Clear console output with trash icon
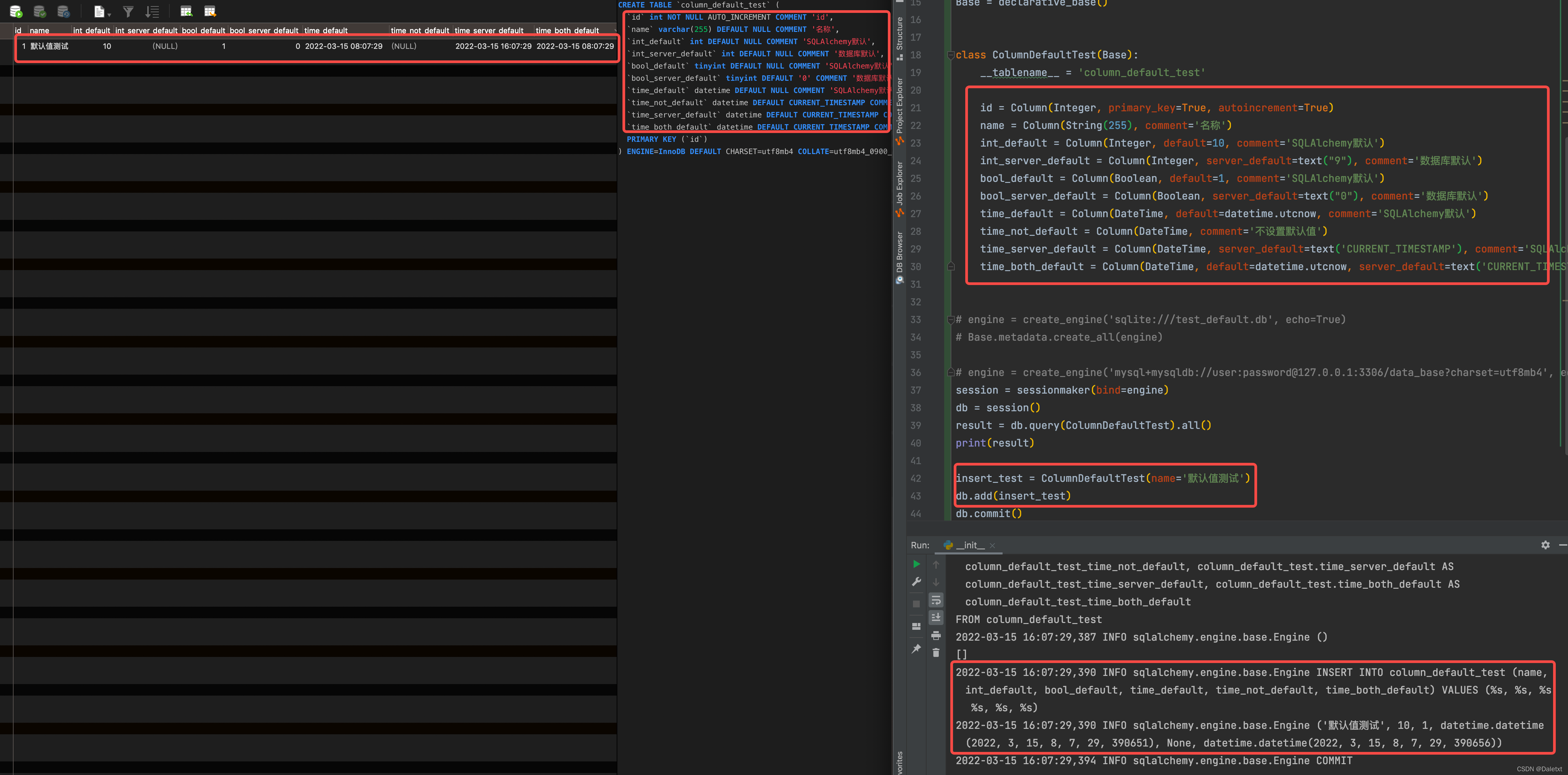 pyautogui.click(x=936, y=653)
